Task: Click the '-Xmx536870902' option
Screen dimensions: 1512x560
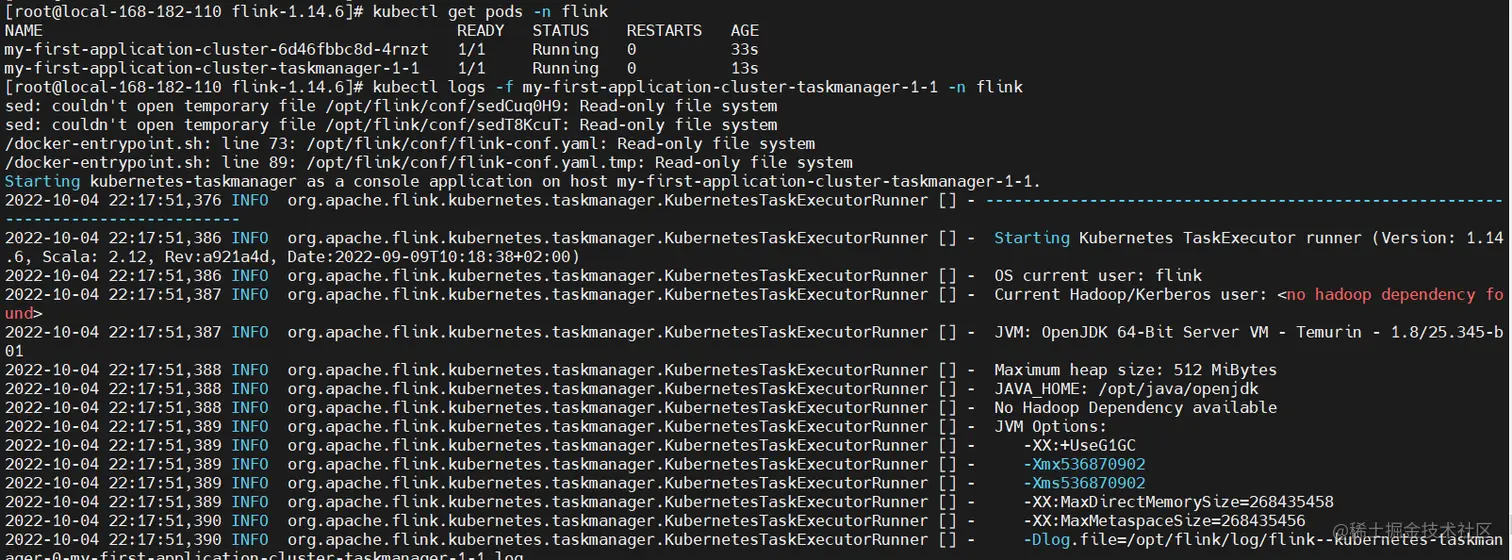Action: tap(1084, 464)
